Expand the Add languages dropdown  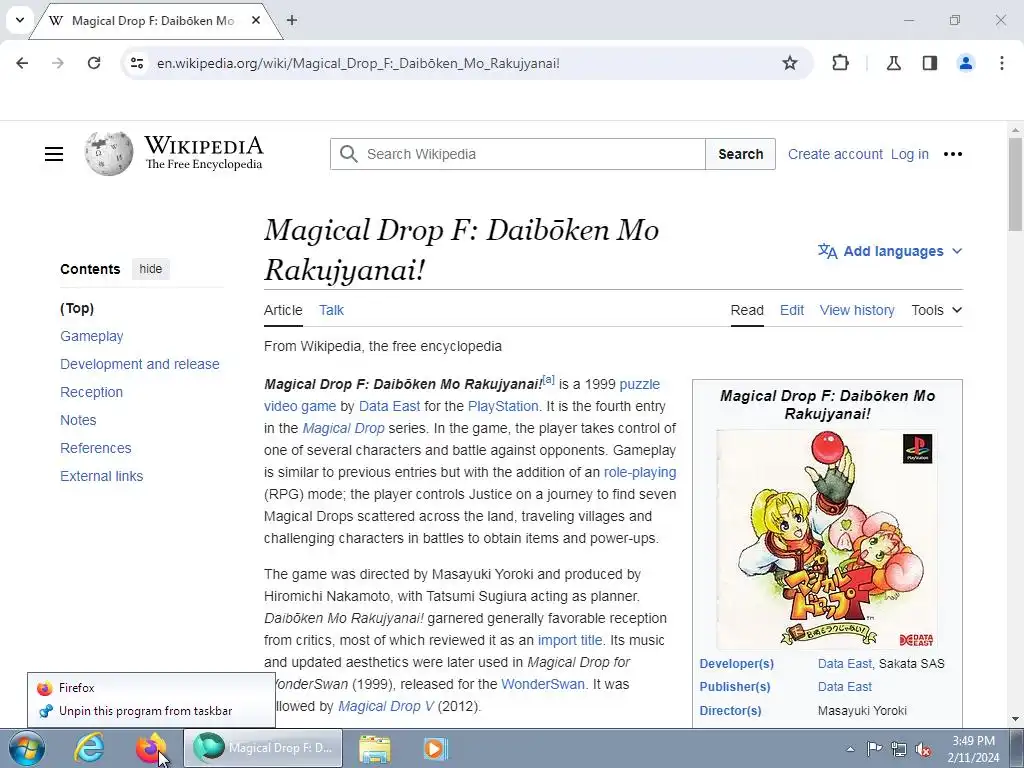[889, 251]
